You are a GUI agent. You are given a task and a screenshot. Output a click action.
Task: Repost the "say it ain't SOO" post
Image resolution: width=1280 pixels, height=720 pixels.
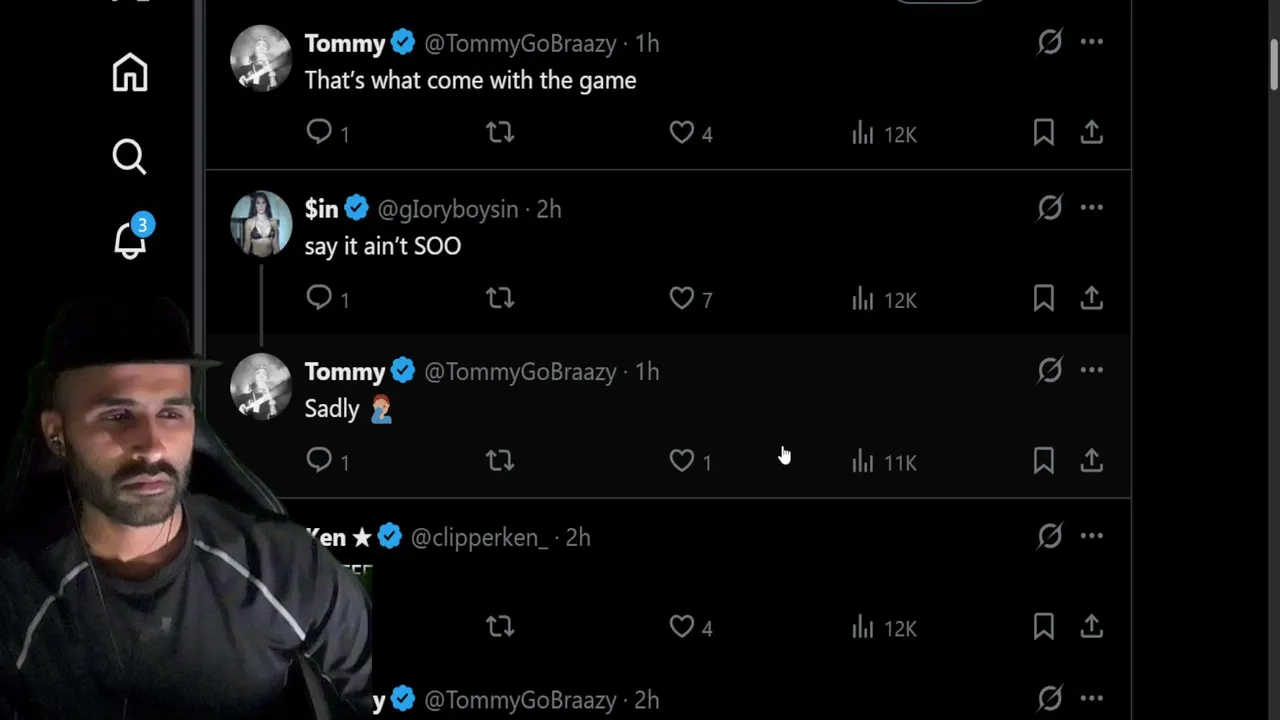(x=500, y=298)
